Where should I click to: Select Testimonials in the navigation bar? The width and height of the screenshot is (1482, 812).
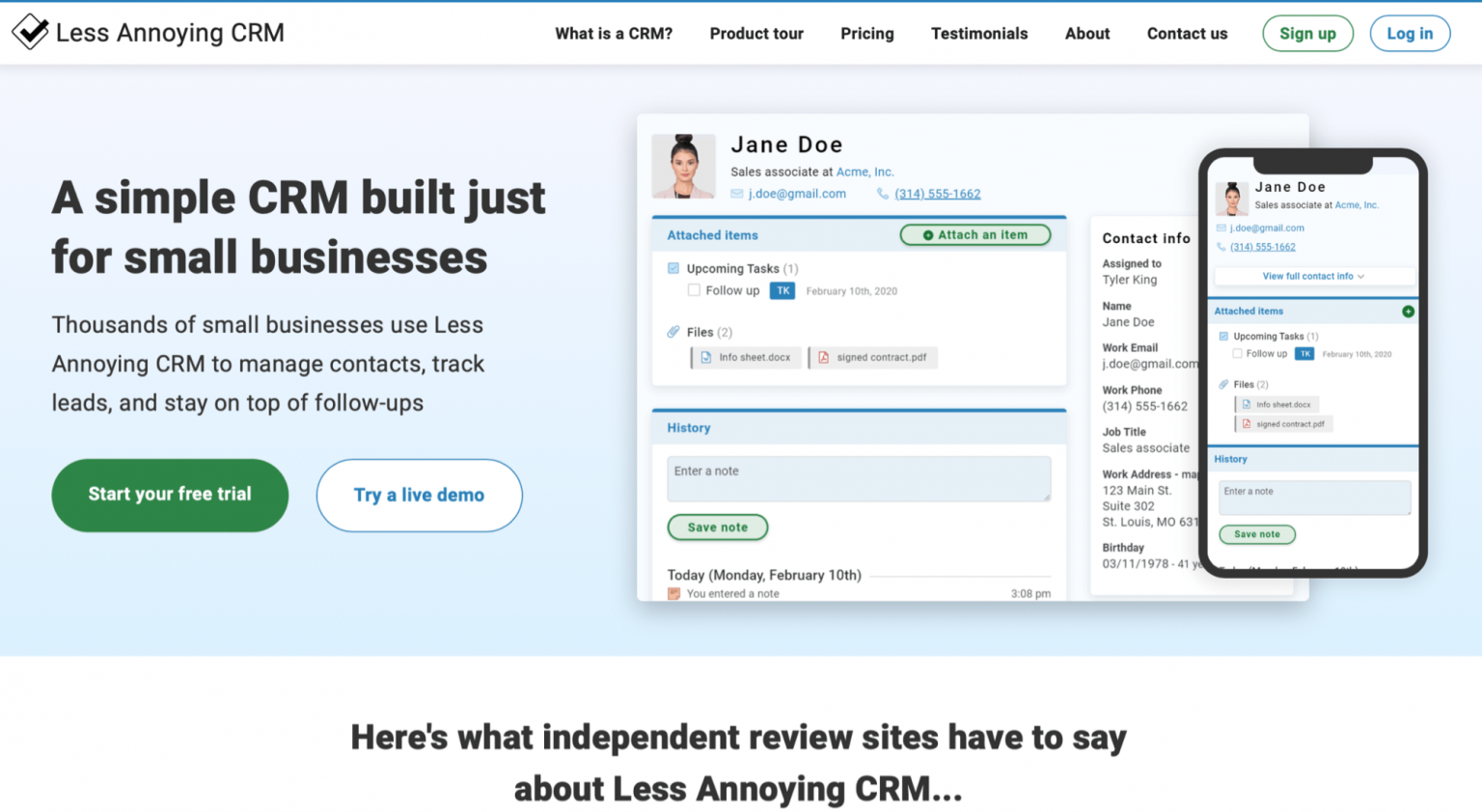point(979,33)
